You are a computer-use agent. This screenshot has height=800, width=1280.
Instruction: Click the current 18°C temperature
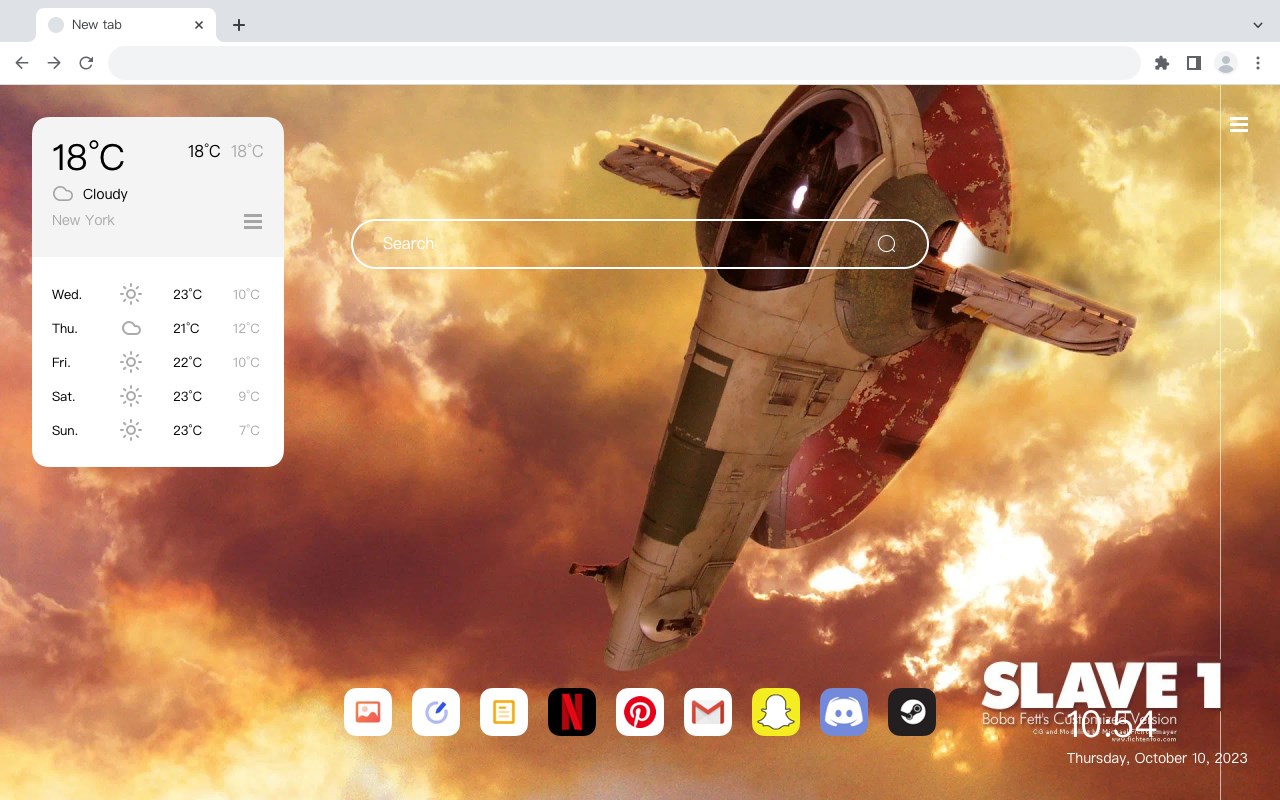[88, 156]
